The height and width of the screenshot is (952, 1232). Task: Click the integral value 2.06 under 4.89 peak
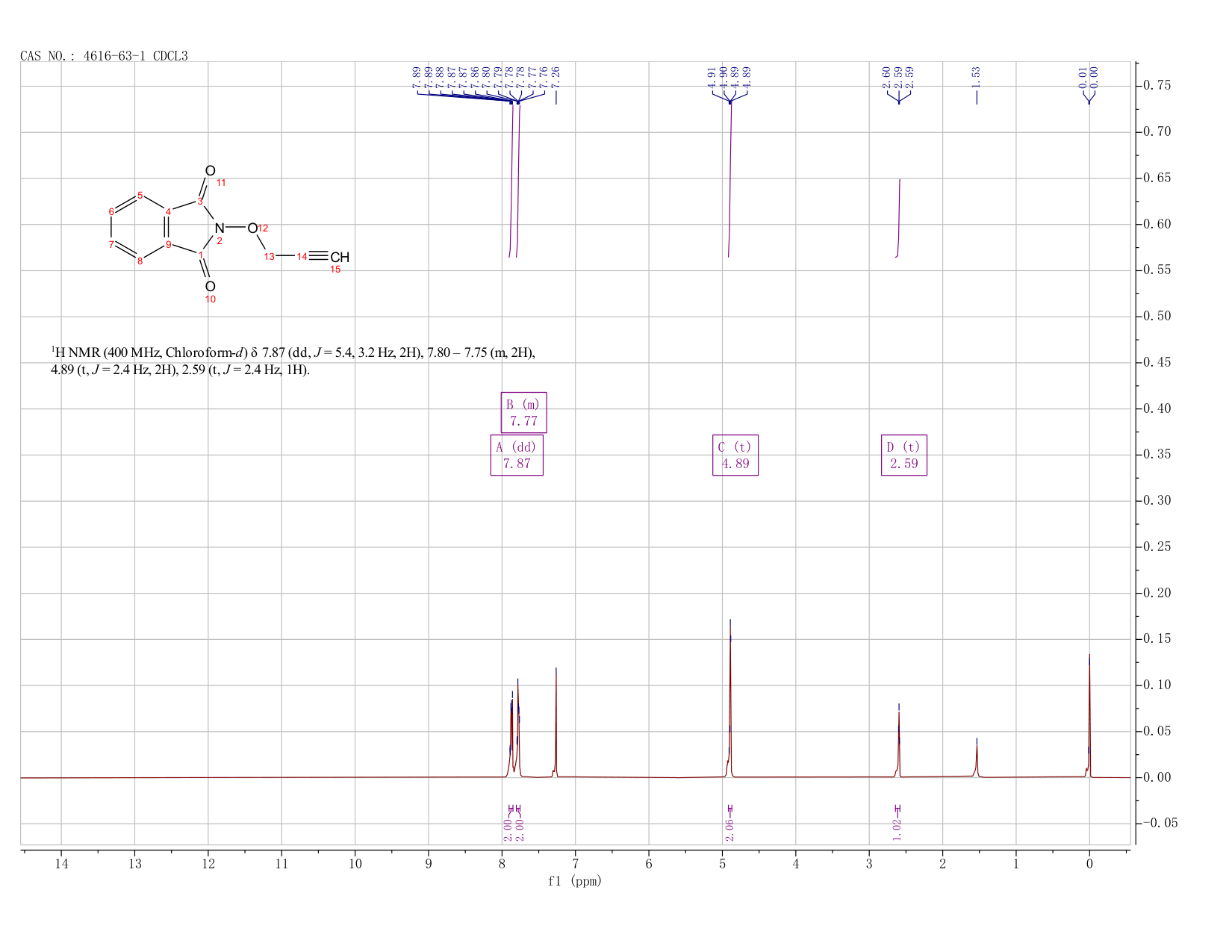(729, 829)
